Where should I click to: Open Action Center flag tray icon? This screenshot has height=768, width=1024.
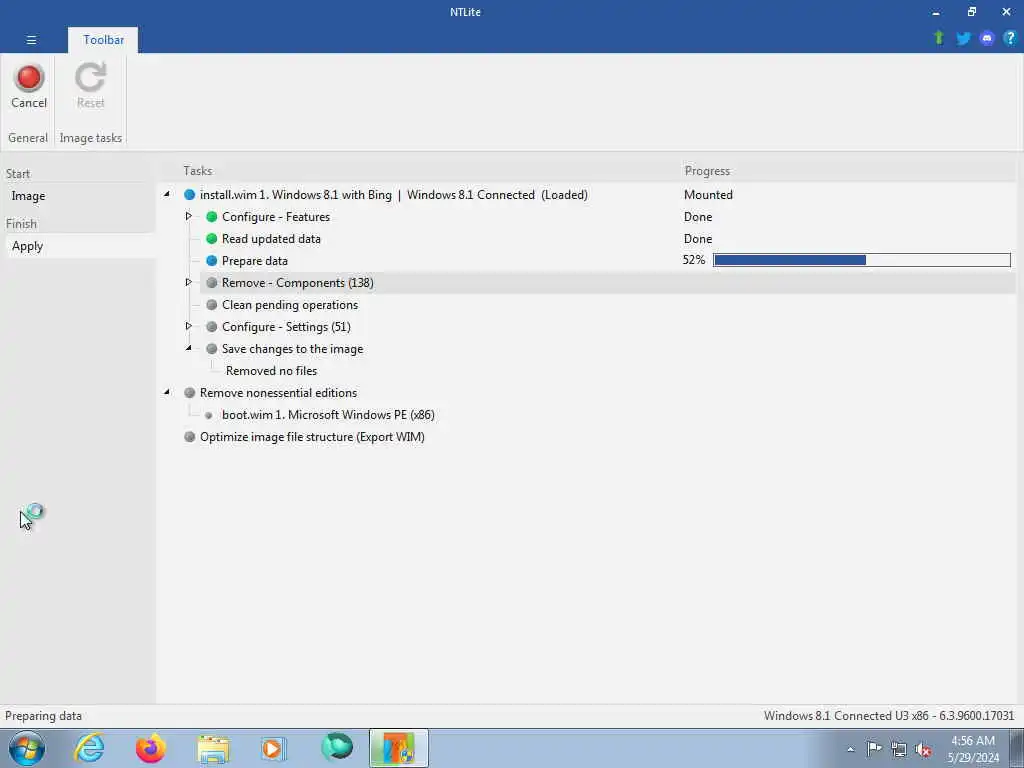874,749
